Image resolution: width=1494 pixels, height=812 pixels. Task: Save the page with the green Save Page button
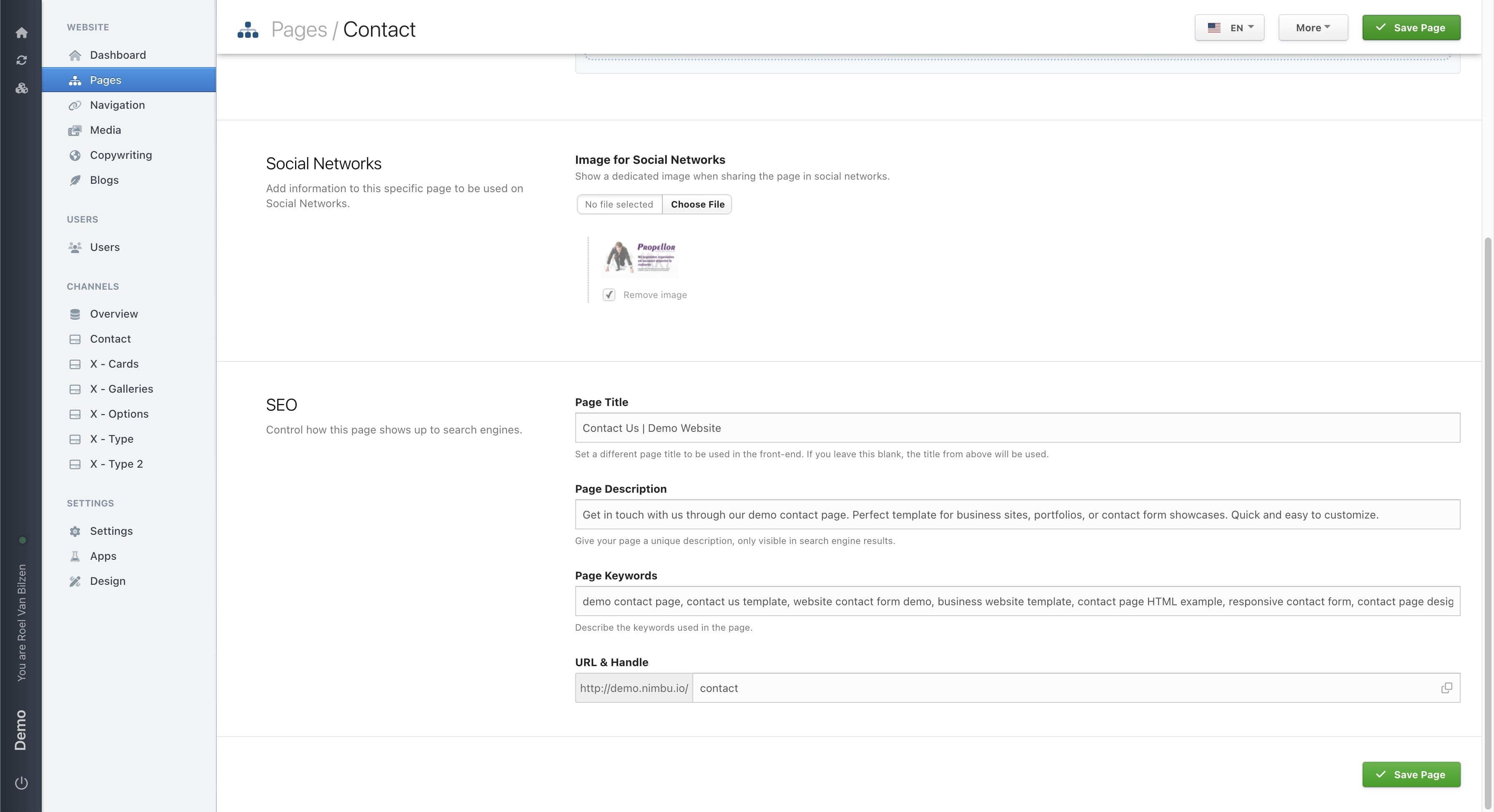1411,27
